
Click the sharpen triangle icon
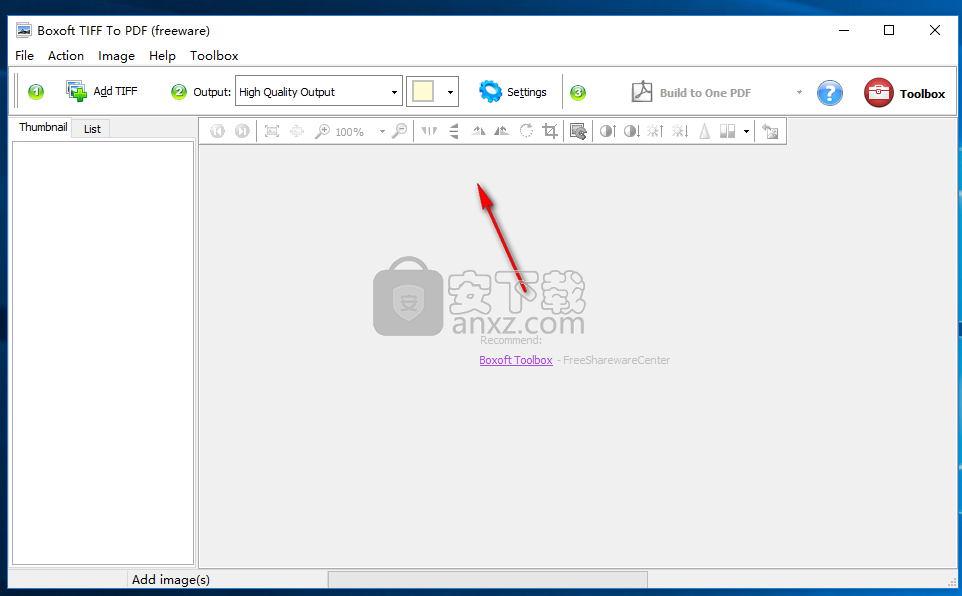pyautogui.click(x=705, y=131)
